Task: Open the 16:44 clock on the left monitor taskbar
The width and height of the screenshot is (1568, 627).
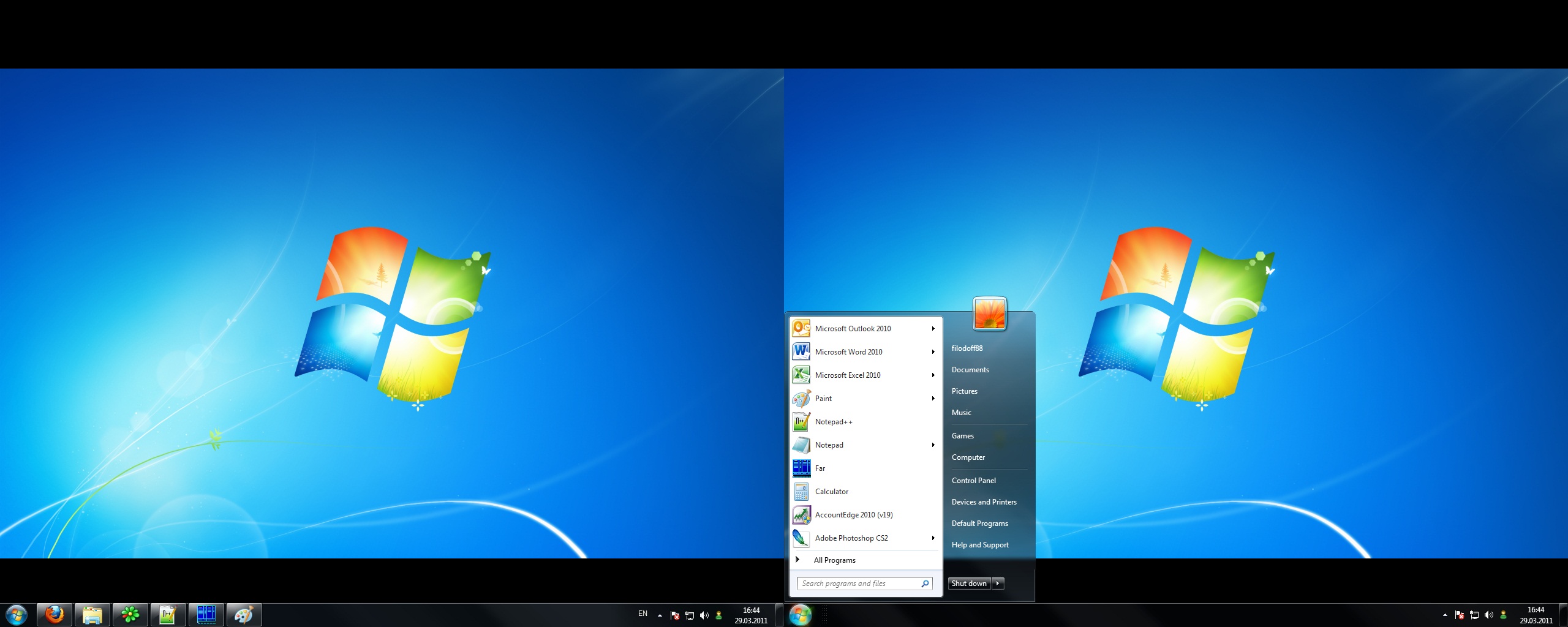Action: pyautogui.click(x=751, y=615)
